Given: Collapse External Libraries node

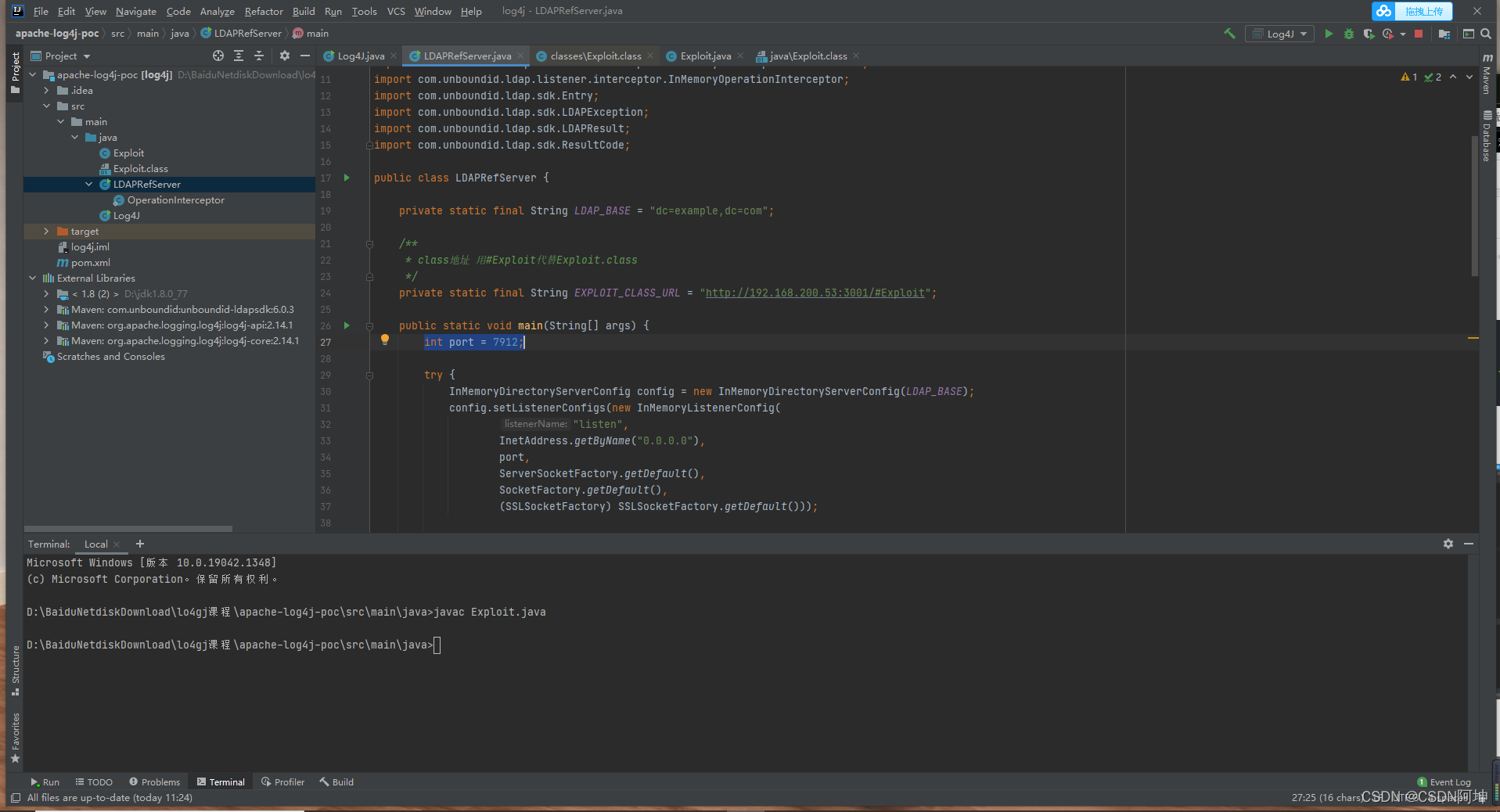Looking at the screenshot, I should 33,278.
